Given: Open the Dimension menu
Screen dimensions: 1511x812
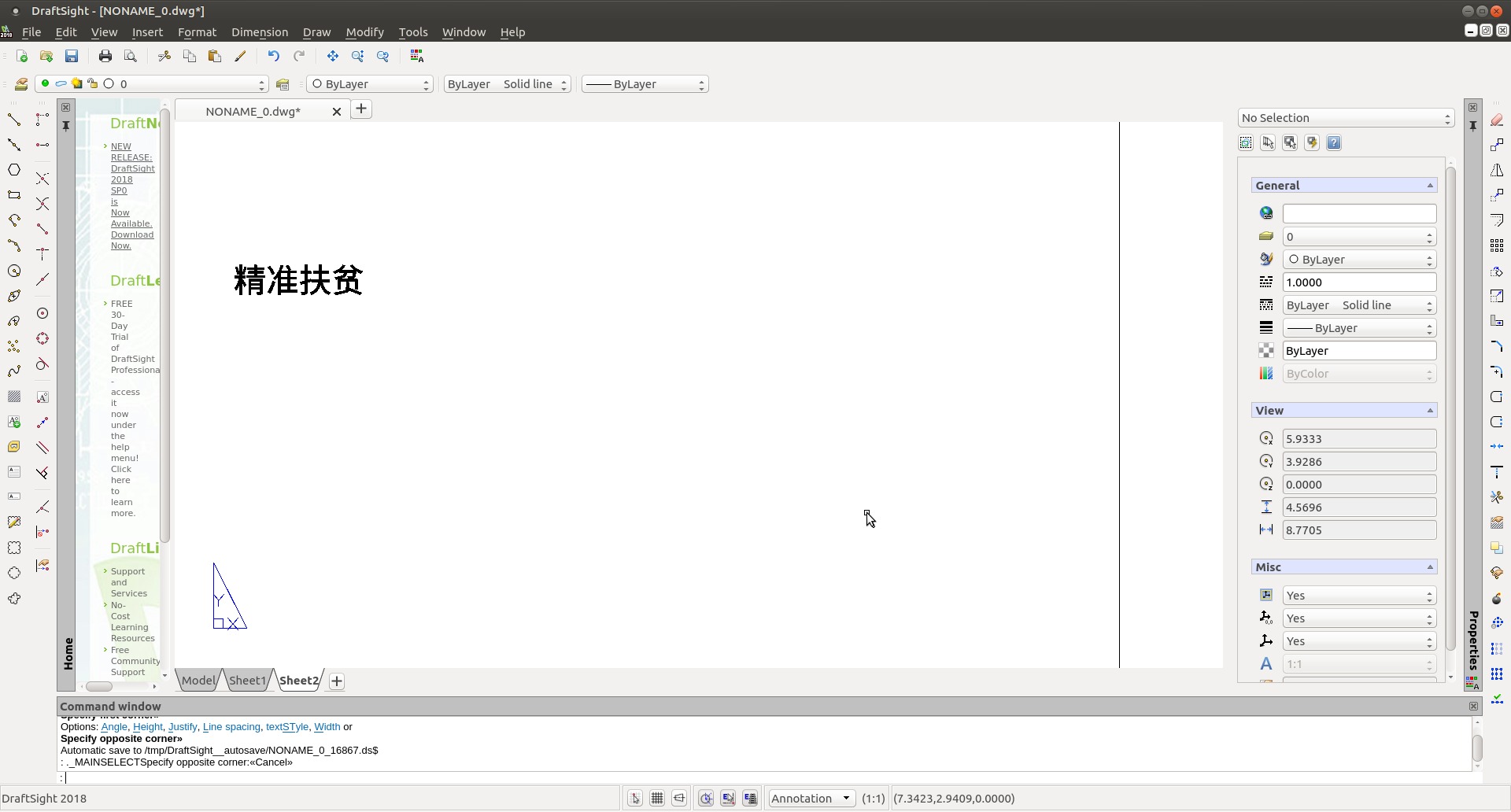Looking at the screenshot, I should click(260, 32).
